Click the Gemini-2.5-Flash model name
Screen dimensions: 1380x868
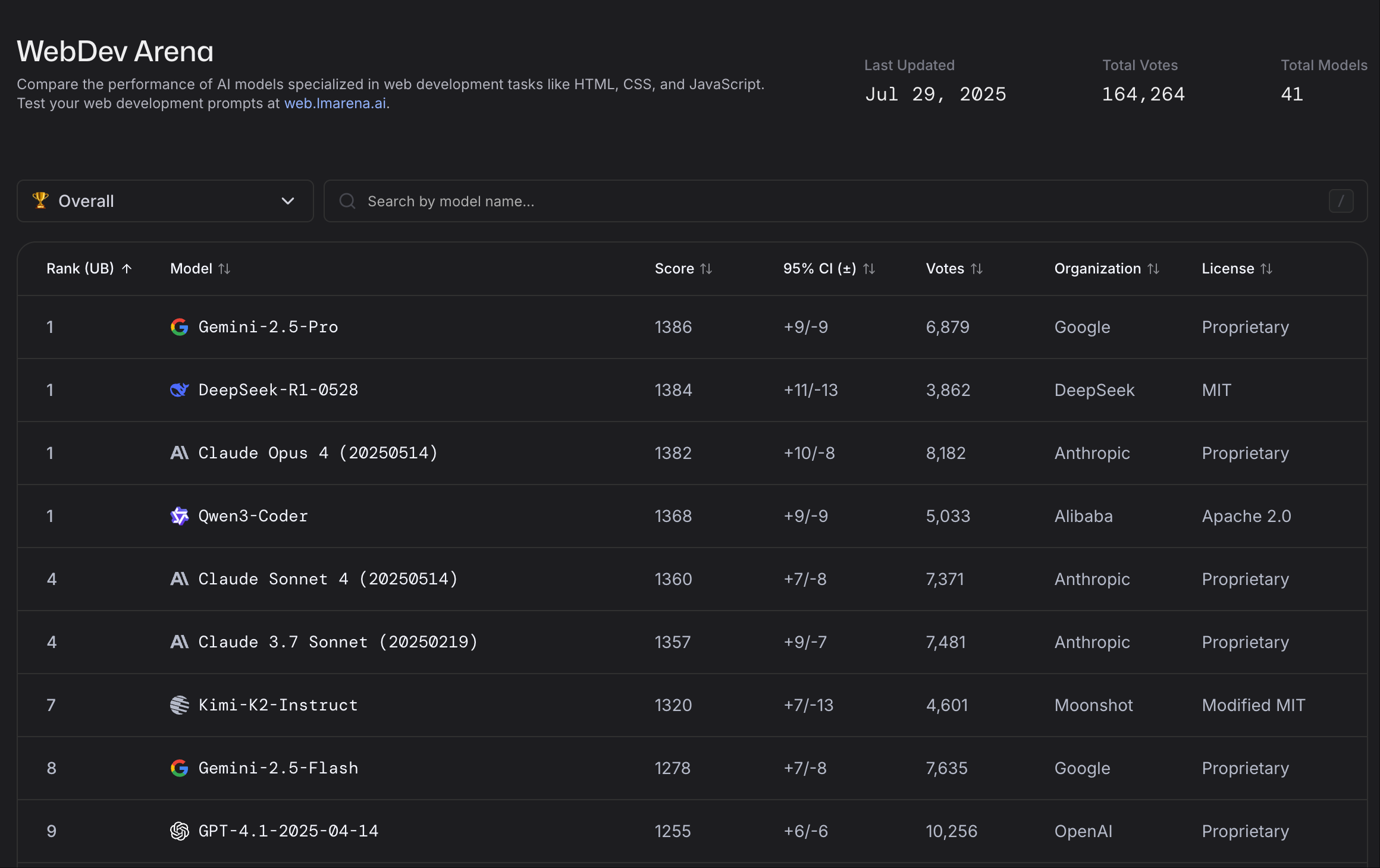tap(278, 768)
